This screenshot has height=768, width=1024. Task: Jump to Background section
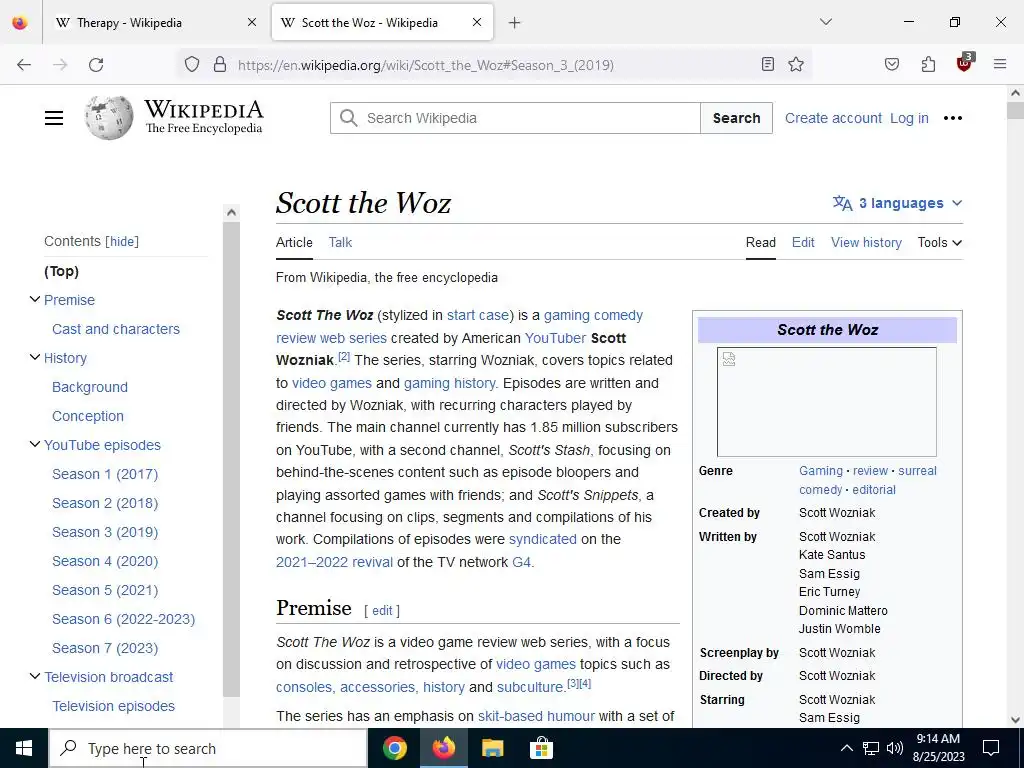coord(89,387)
